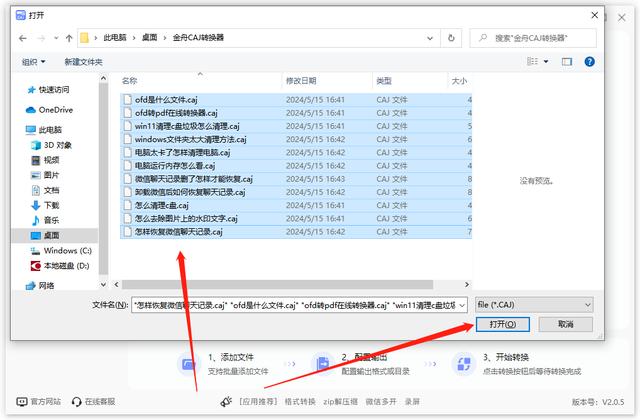Click sidebar scrollbar down arrow
This screenshot has height=420, width=640.
tap(103, 284)
